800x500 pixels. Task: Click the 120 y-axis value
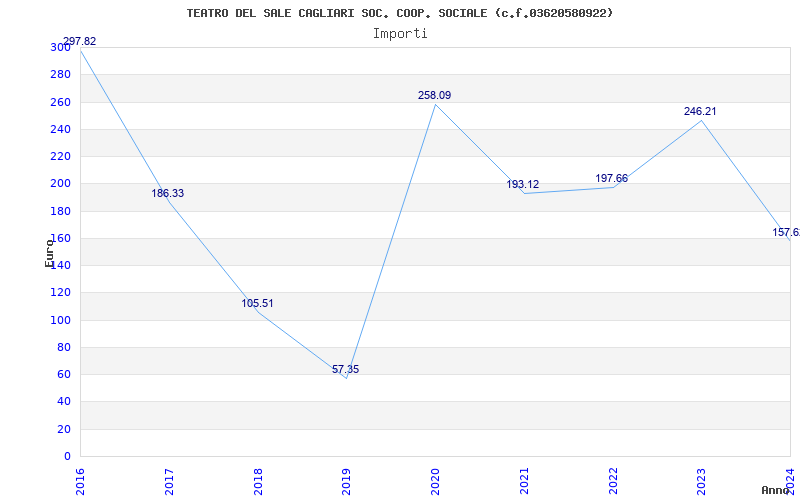(x=60, y=293)
